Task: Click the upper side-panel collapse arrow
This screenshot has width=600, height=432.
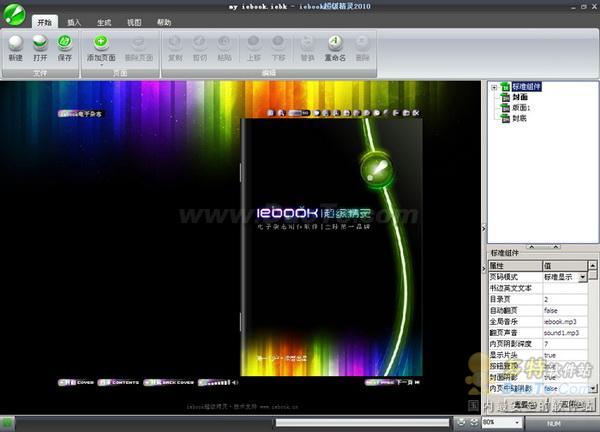Action: pos(484,228)
